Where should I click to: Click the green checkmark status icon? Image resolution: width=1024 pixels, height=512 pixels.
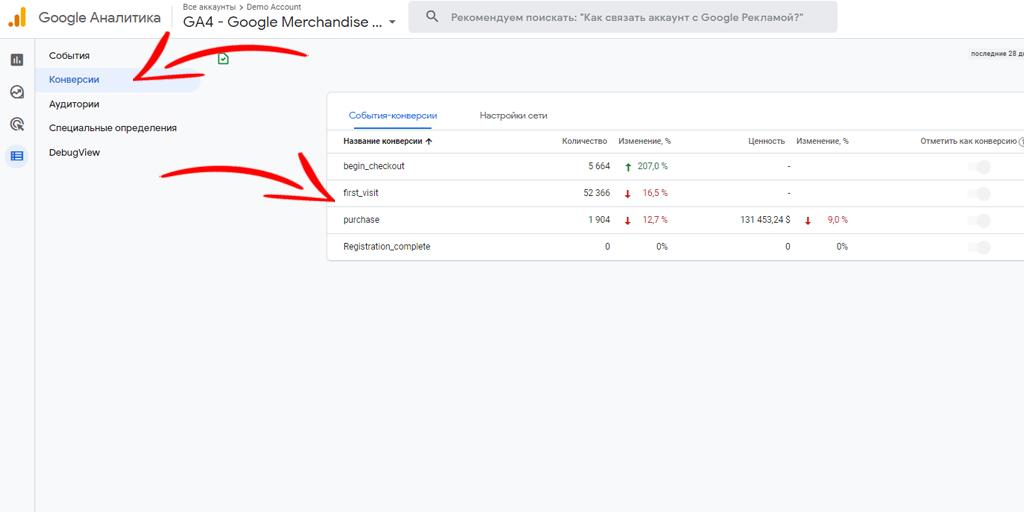click(224, 59)
